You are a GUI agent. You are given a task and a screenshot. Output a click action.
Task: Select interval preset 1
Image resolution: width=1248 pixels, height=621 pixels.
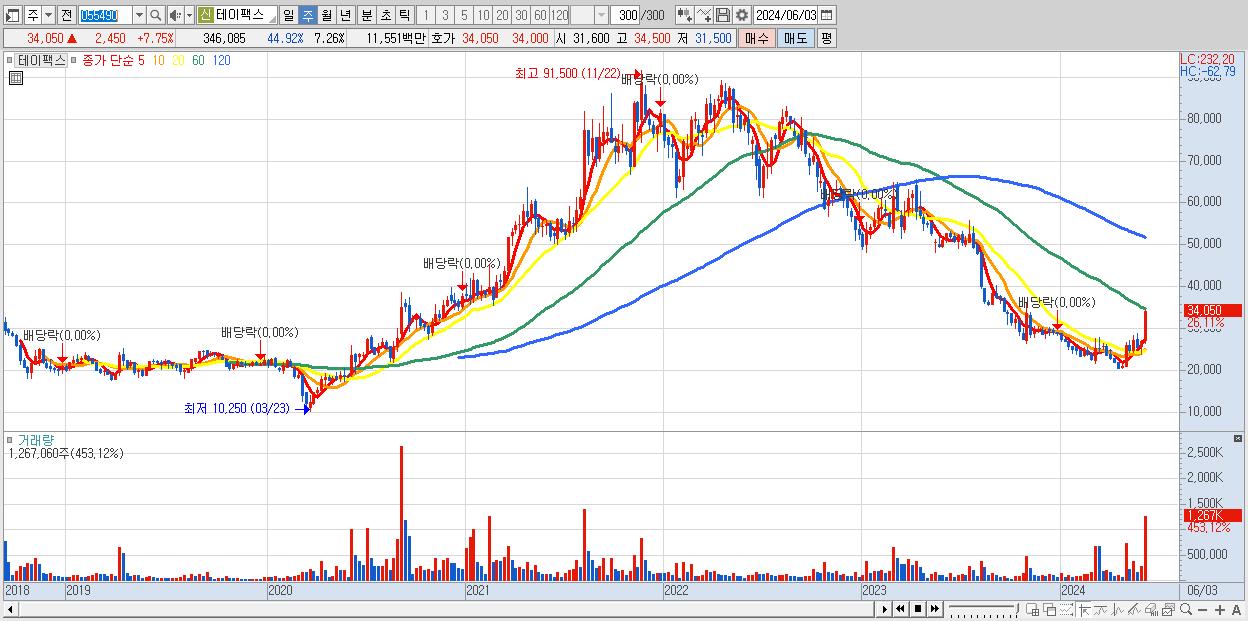pos(426,15)
